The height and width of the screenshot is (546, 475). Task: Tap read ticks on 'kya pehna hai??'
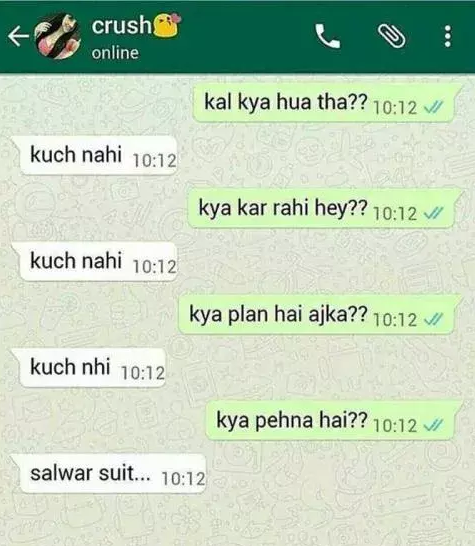pyautogui.click(x=434, y=425)
